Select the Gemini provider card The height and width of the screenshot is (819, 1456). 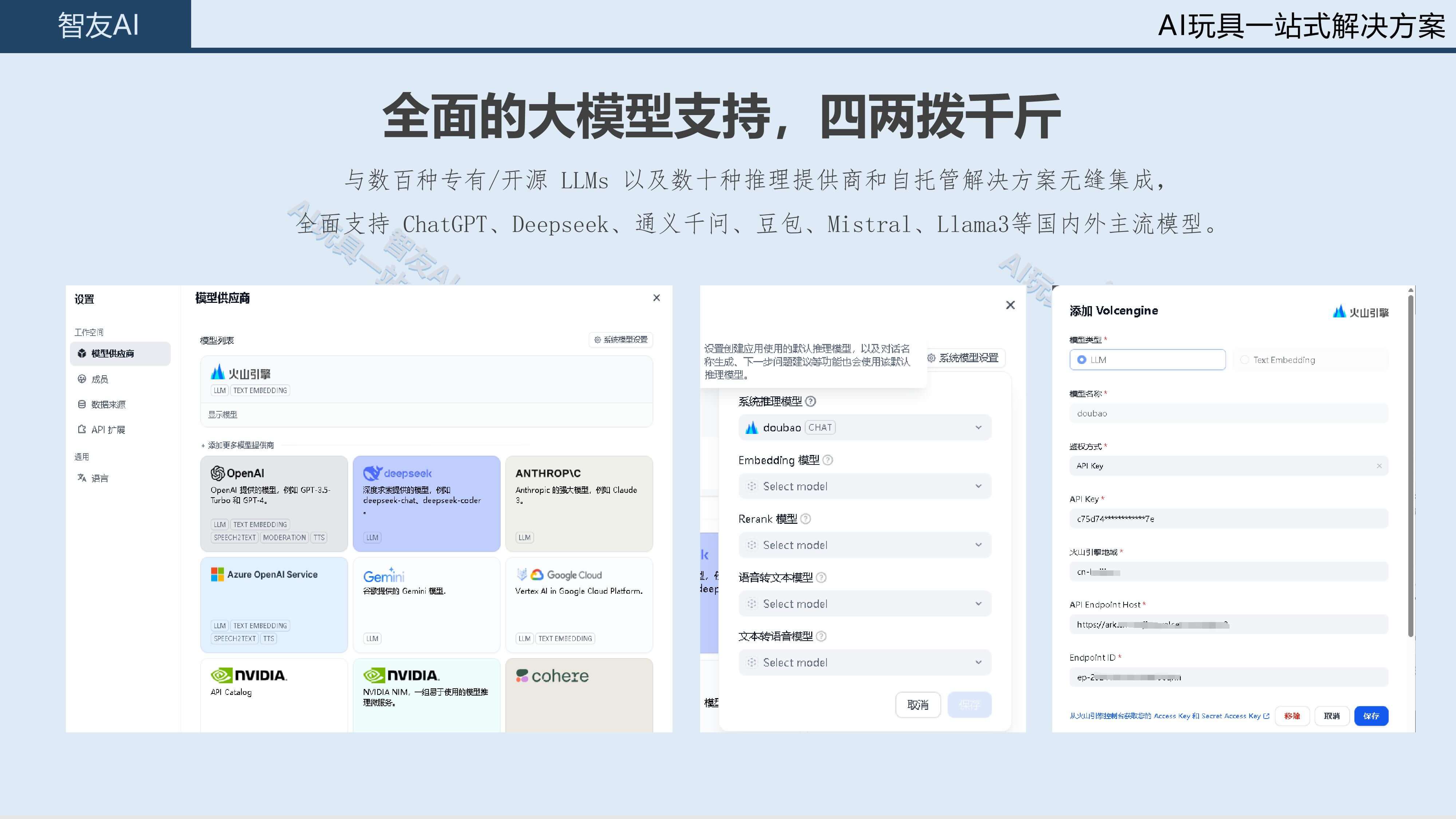427,605
